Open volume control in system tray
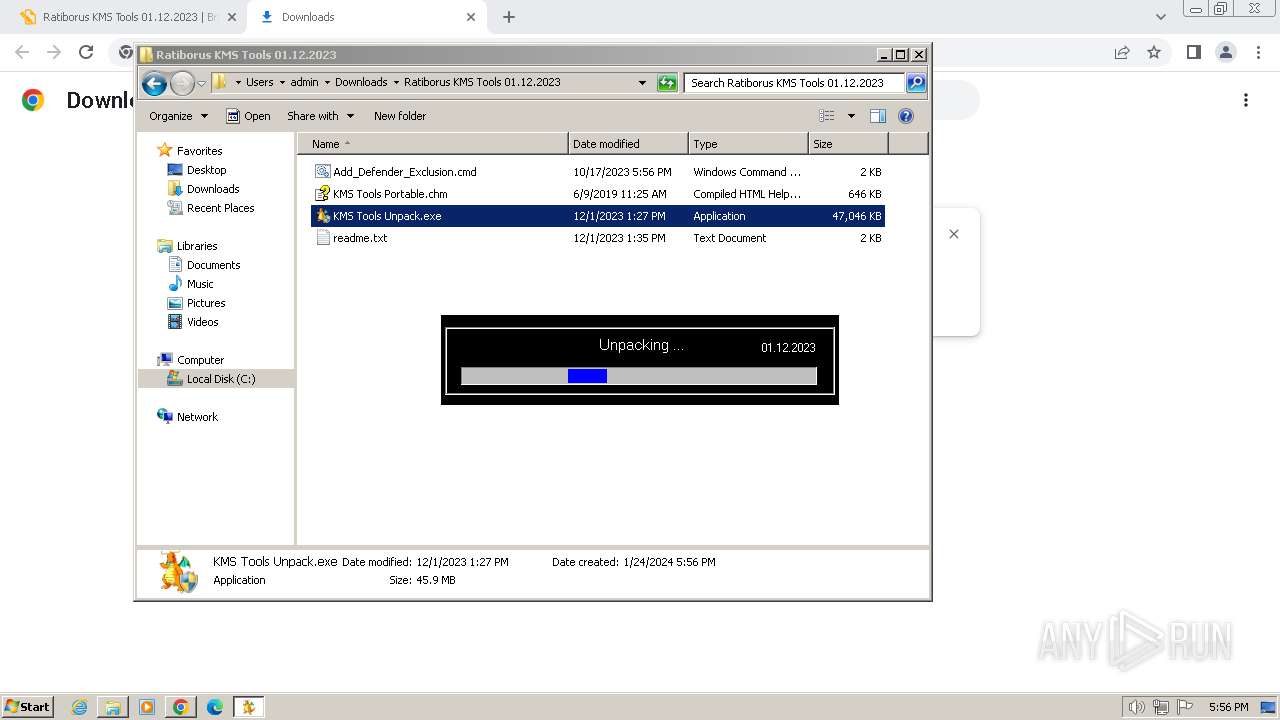 [x=1137, y=707]
